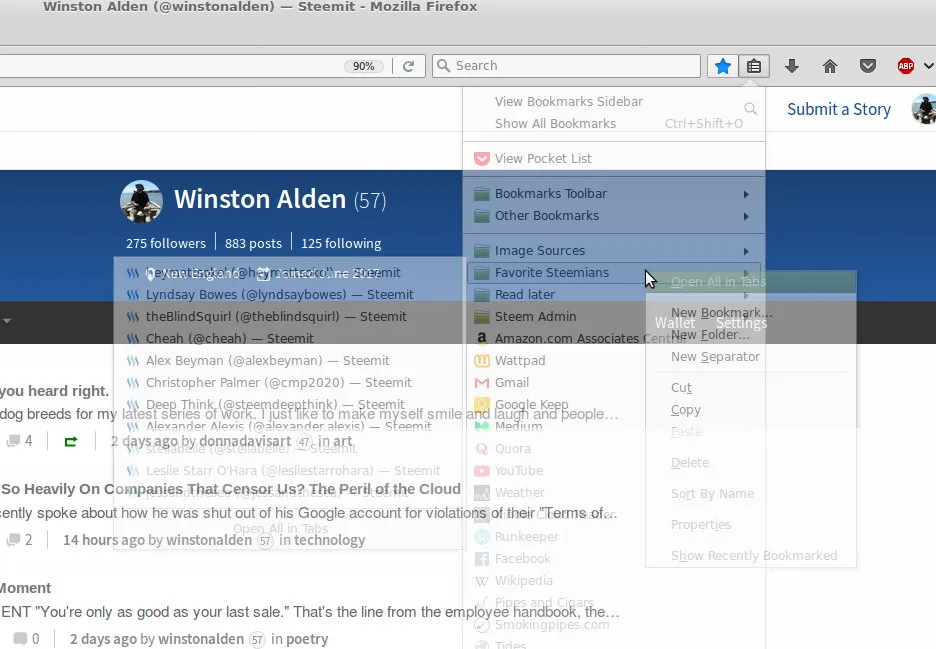The width and height of the screenshot is (936, 649).
Task: Open theBlindSquirl Steemit bookmark
Action: pyautogui.click(x=289, y=316)
